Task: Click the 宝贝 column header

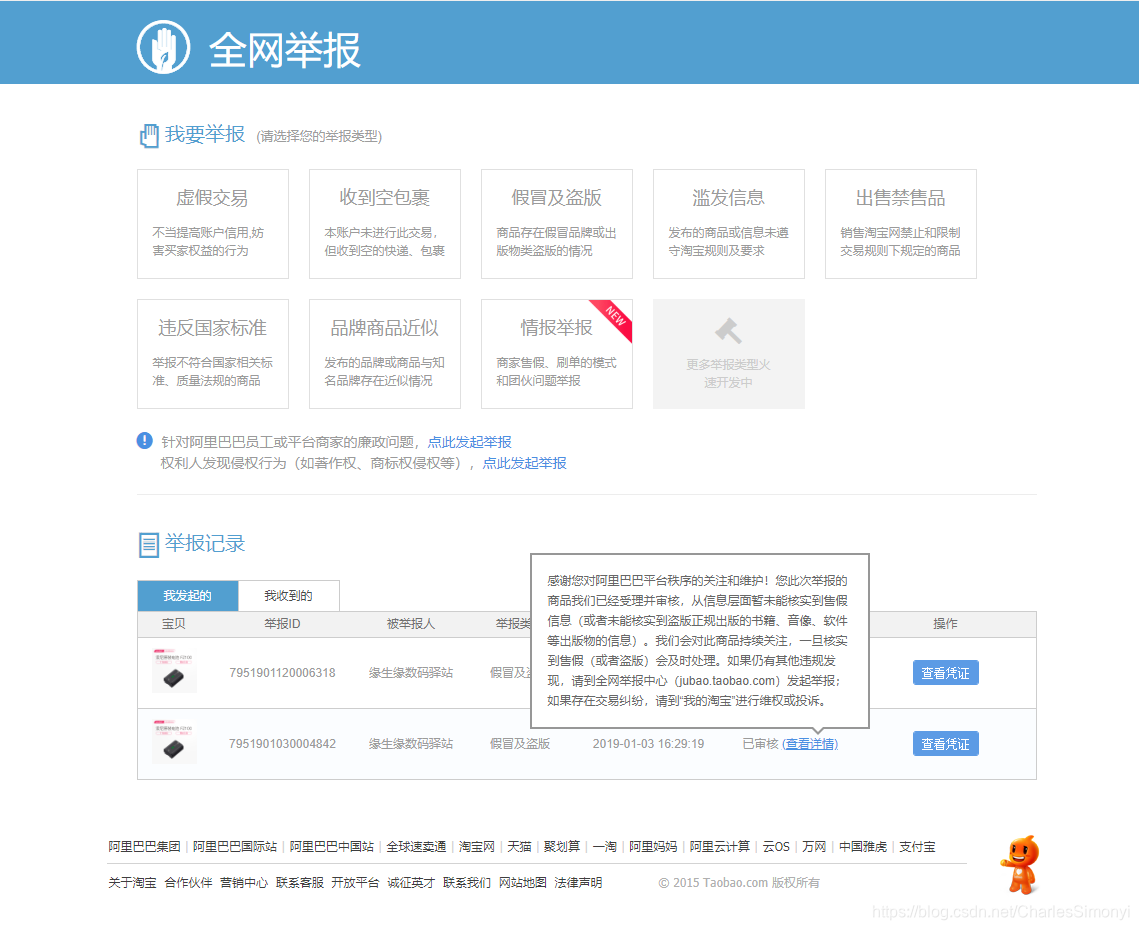Action: point(174,624)
